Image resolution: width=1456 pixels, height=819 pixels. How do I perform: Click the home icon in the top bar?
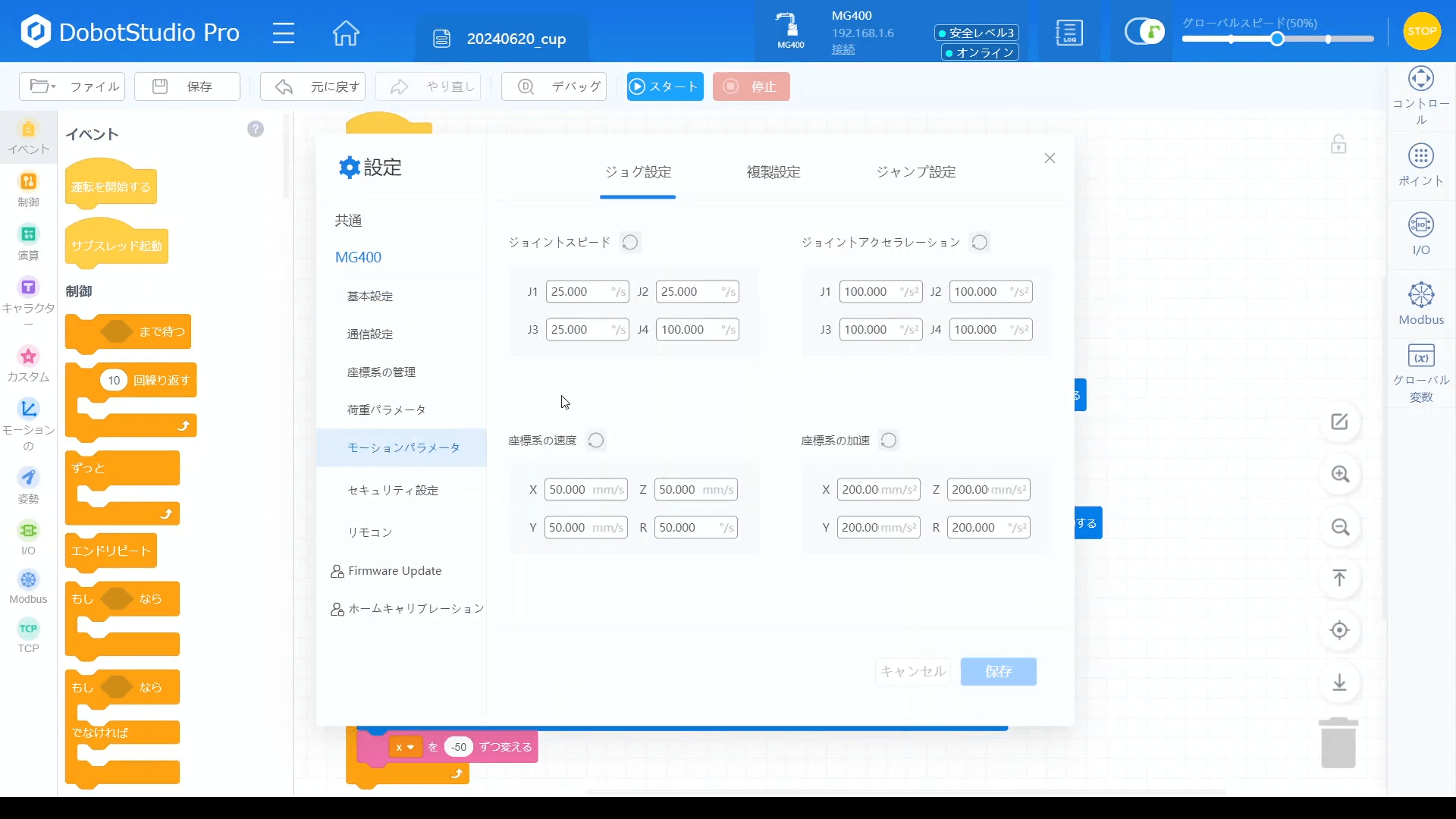tap(346, 33)
